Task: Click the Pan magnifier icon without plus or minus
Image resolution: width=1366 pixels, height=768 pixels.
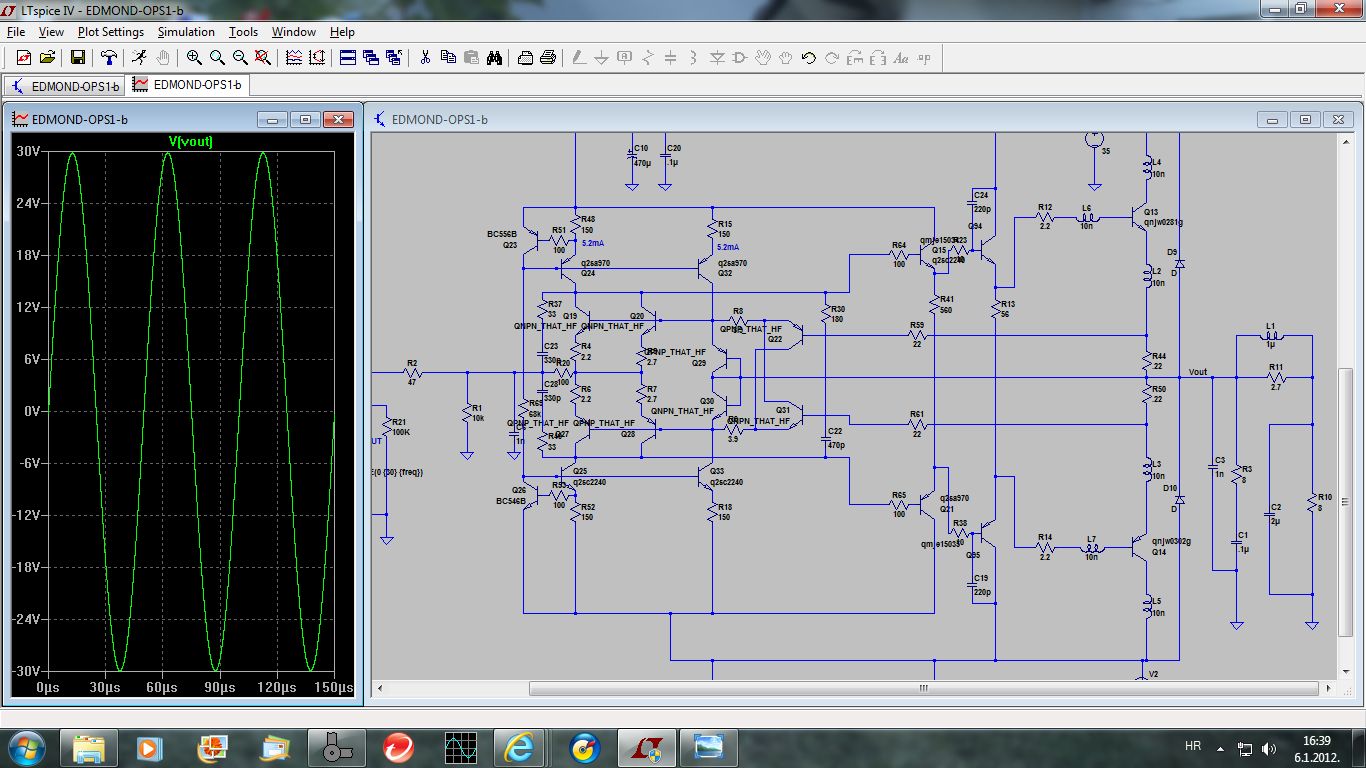Action: [217, 58]
